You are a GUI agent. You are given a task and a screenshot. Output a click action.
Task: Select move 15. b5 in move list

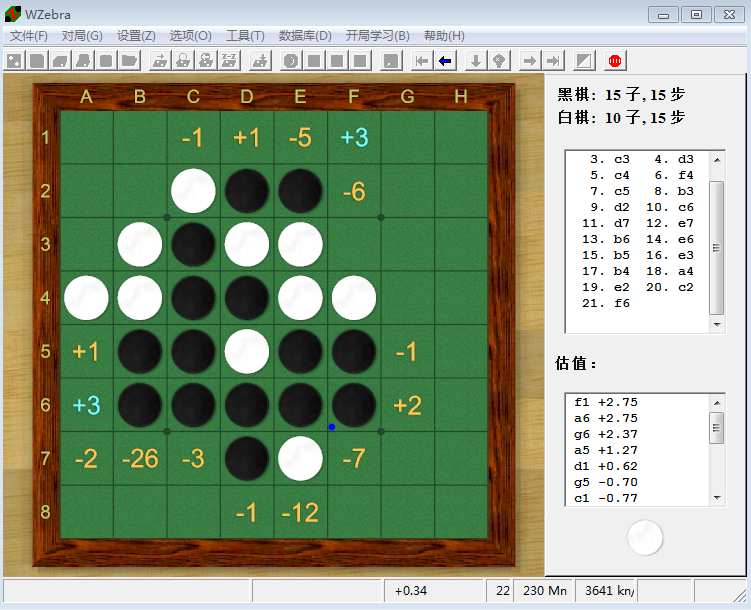tap(606, 255)
